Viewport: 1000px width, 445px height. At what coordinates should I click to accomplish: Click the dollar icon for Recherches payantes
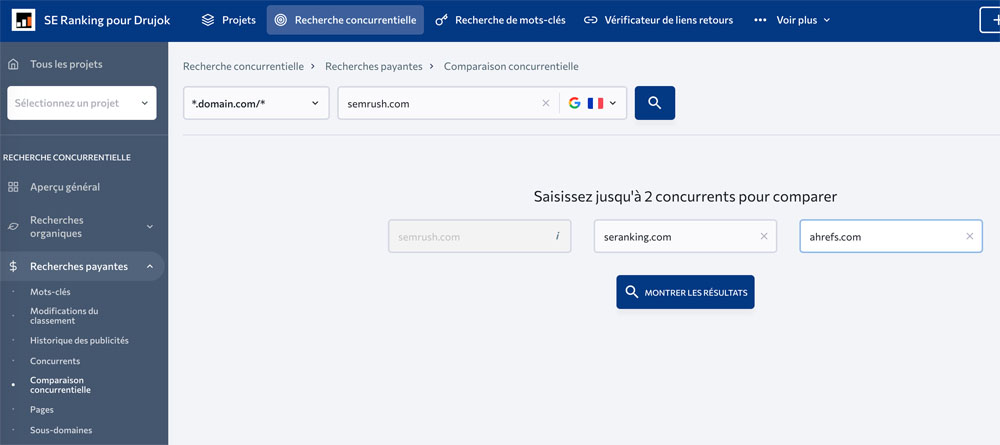tap(13, 266)
